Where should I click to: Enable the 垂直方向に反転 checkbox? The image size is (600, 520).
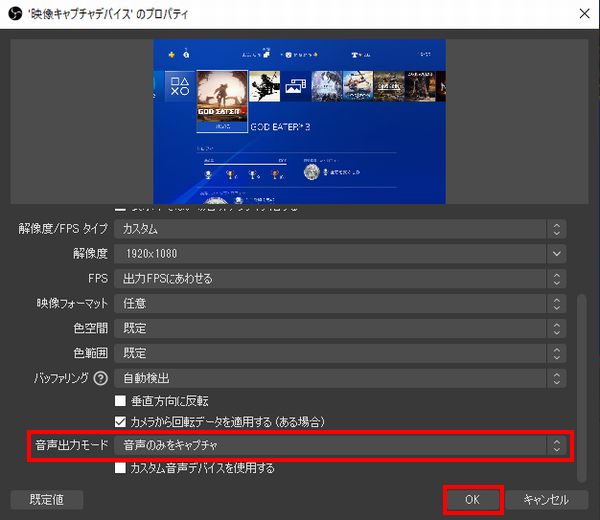tap(120, 401)
